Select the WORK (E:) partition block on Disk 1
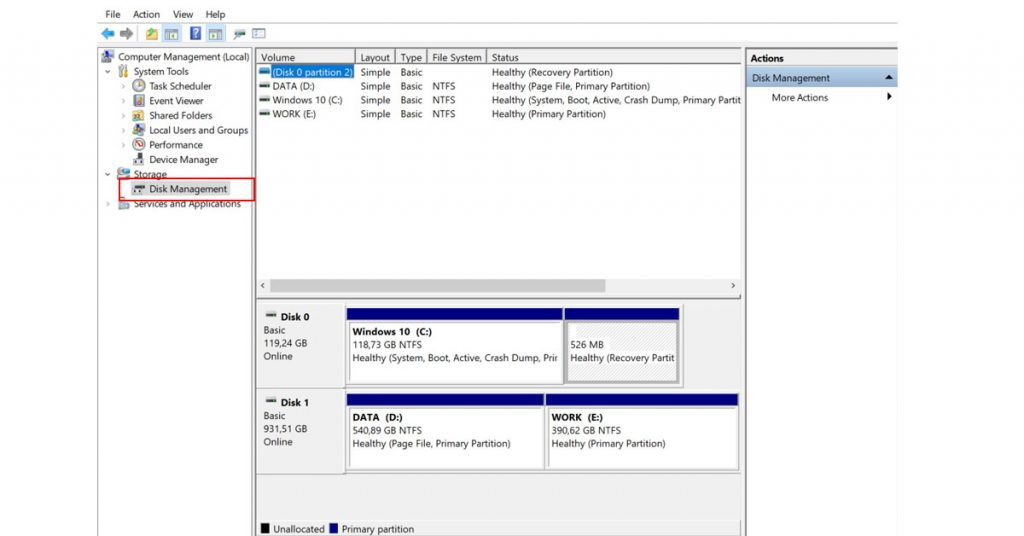 pyautogui.click(x=642, y=432)
